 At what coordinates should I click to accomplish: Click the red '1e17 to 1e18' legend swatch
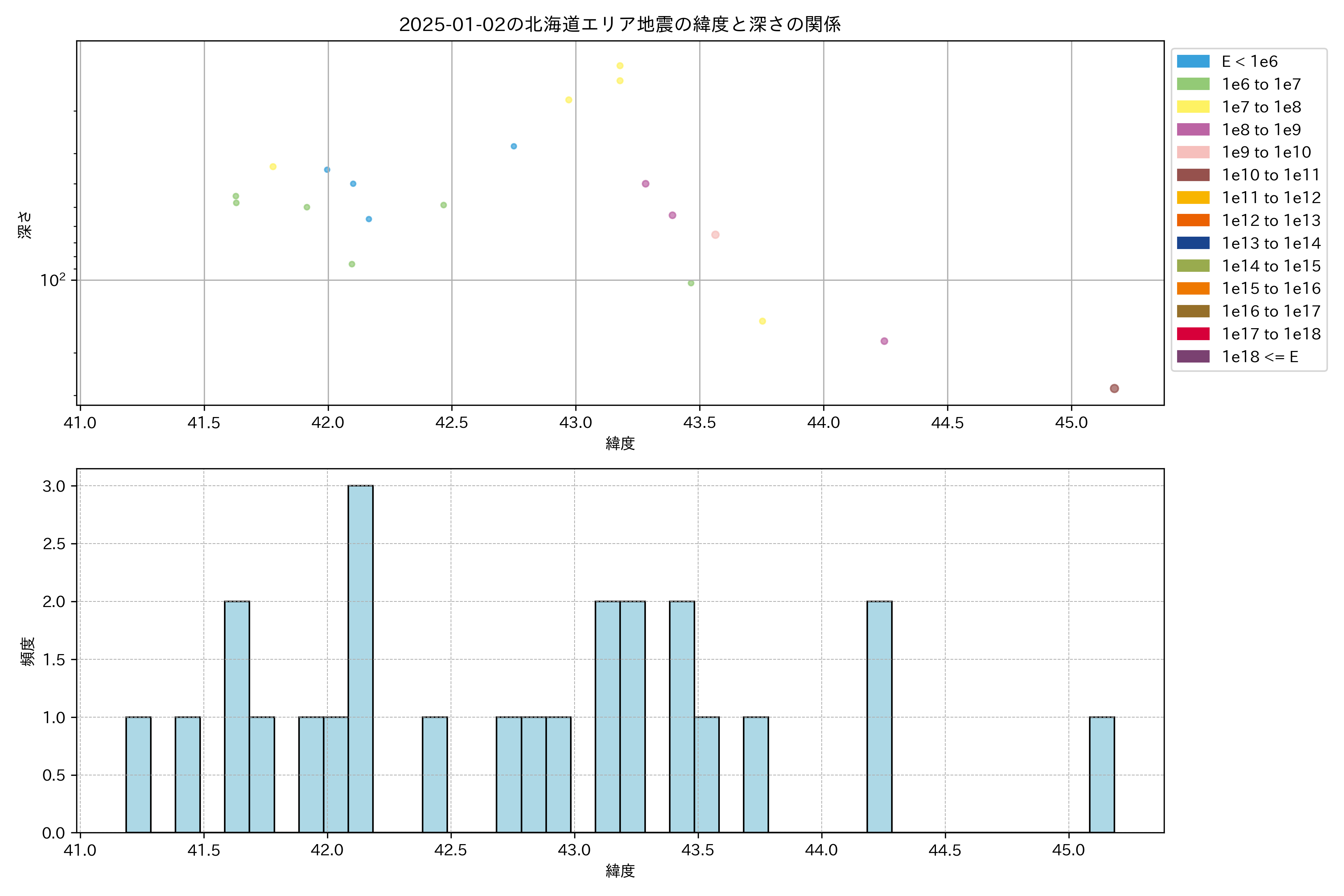[1192, 334]
